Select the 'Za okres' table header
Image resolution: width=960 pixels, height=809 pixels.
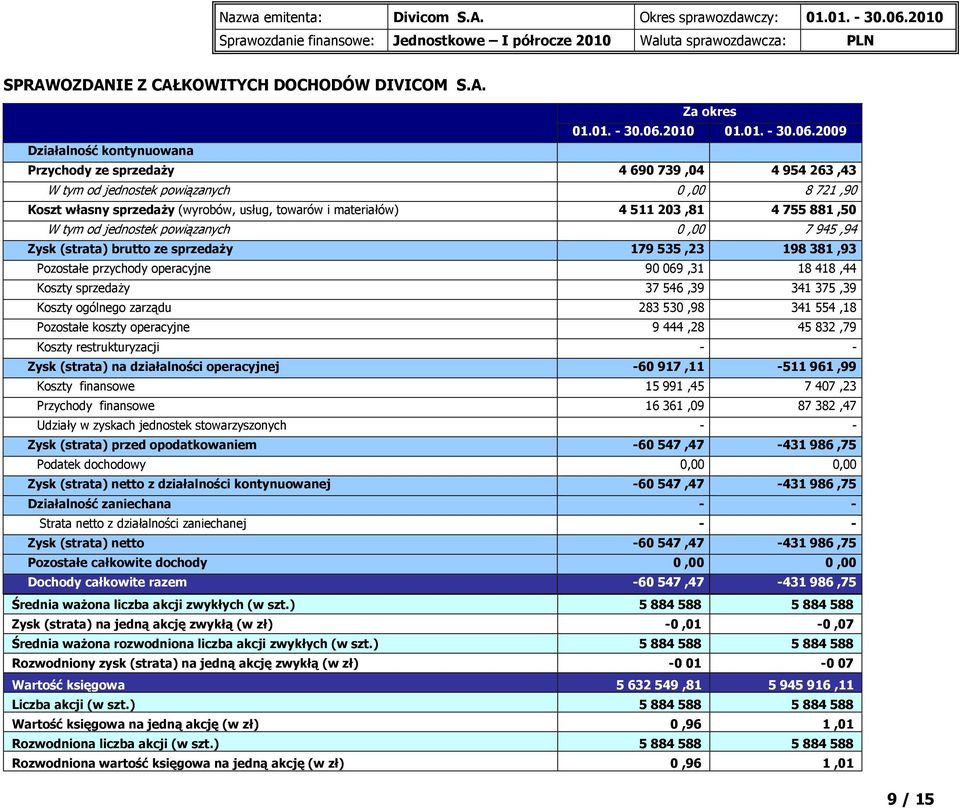(709, 111)
